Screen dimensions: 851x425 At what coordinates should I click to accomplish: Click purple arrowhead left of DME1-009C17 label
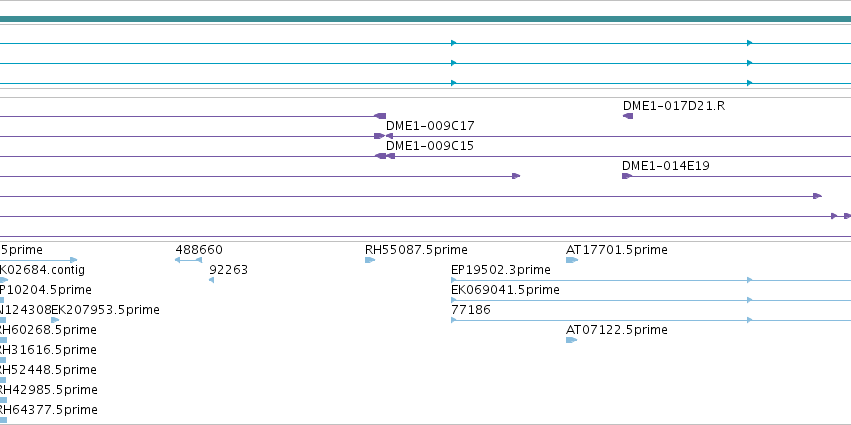pyautogui.click(x=379, y=136)
